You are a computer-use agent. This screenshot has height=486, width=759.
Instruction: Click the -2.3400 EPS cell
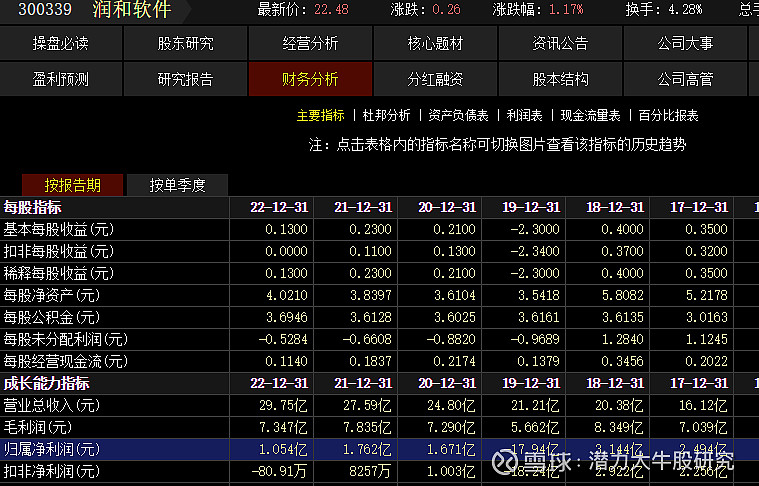[x=535, y=251]
